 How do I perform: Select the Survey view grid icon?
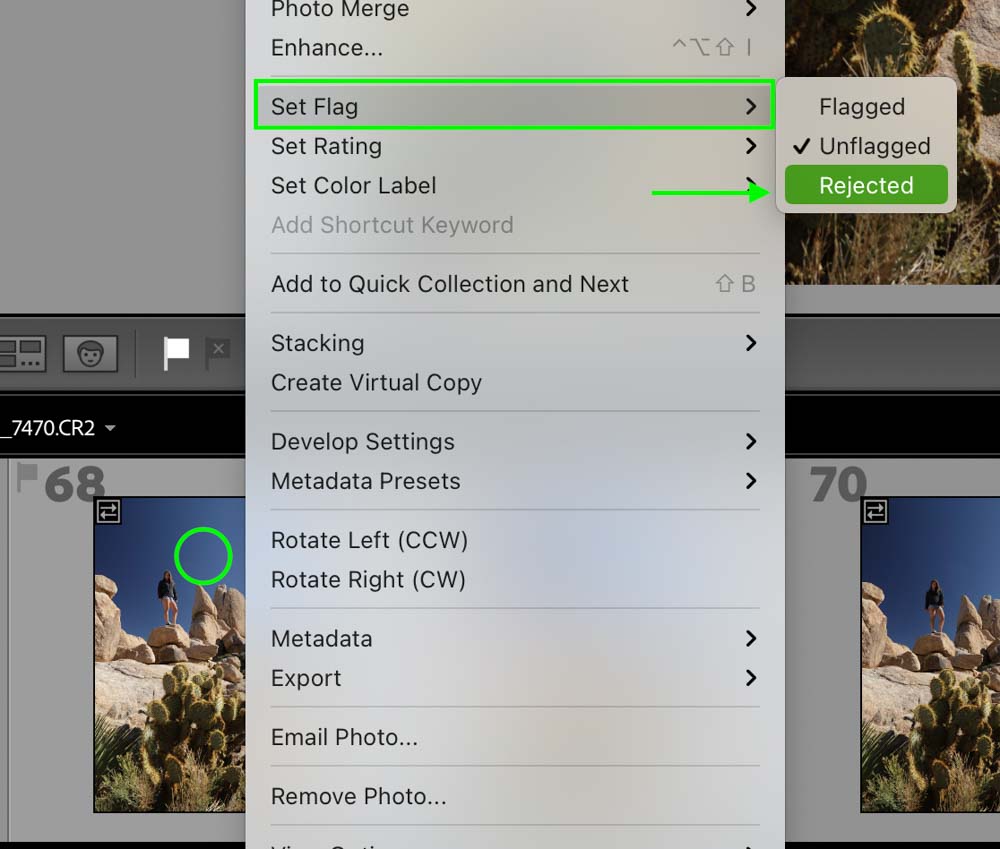click(x=22, y=353)
